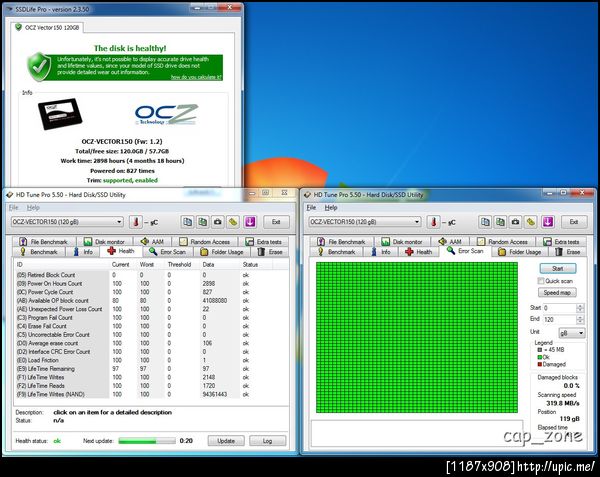This screenshot has width=600, height=477.
Task: Switch to Health tab in right HD Tune
Action: 419,252
